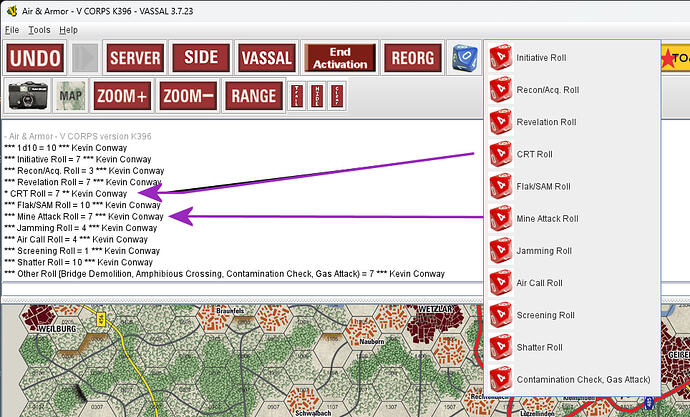Toggle the MAP overview window

pyautogui.click(x=70, y=95)
